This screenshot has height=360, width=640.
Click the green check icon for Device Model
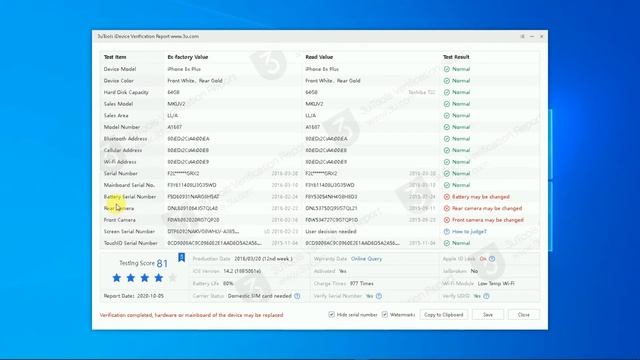coord(447,69)
